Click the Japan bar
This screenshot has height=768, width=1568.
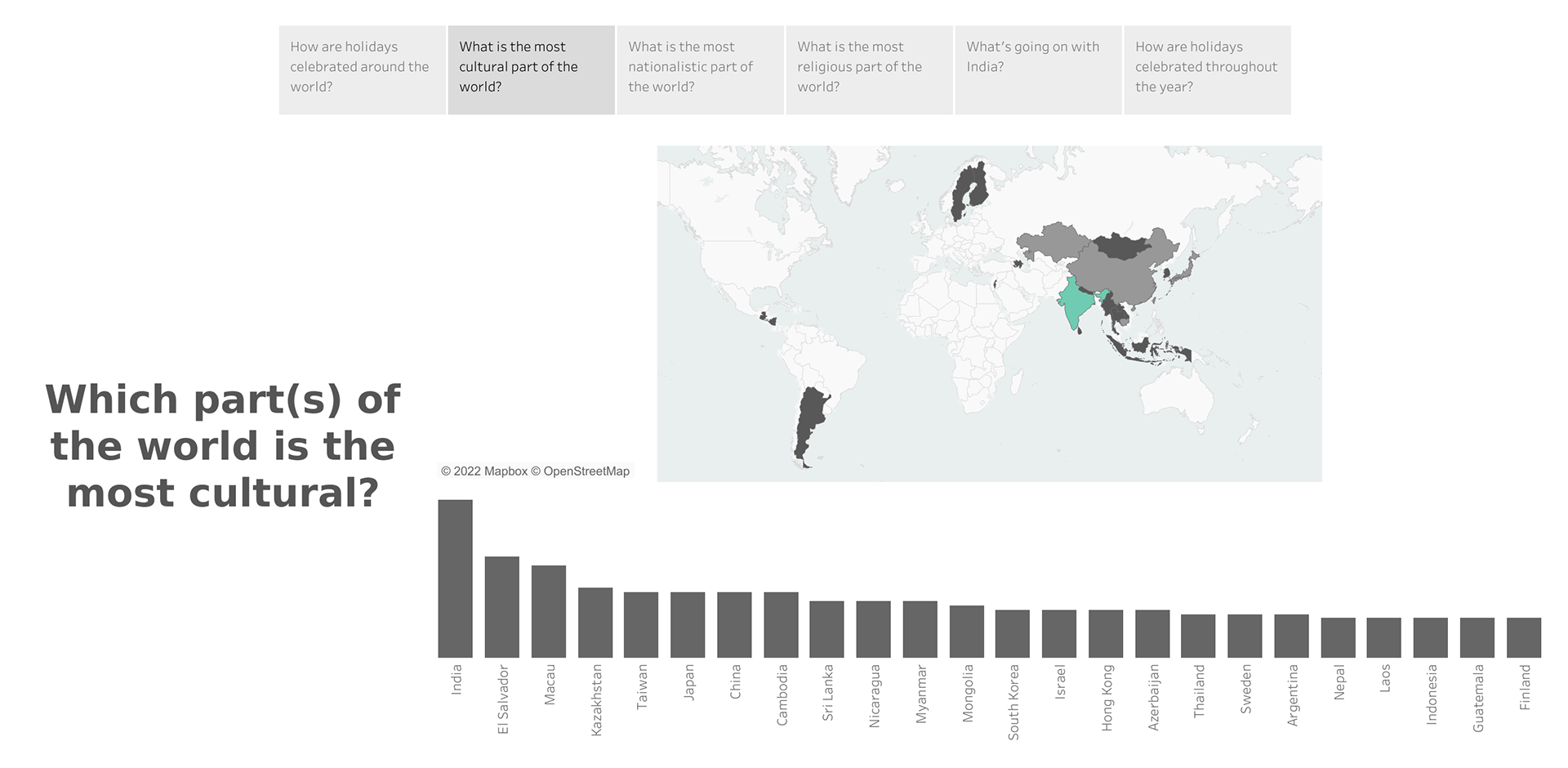click(688, 625)
